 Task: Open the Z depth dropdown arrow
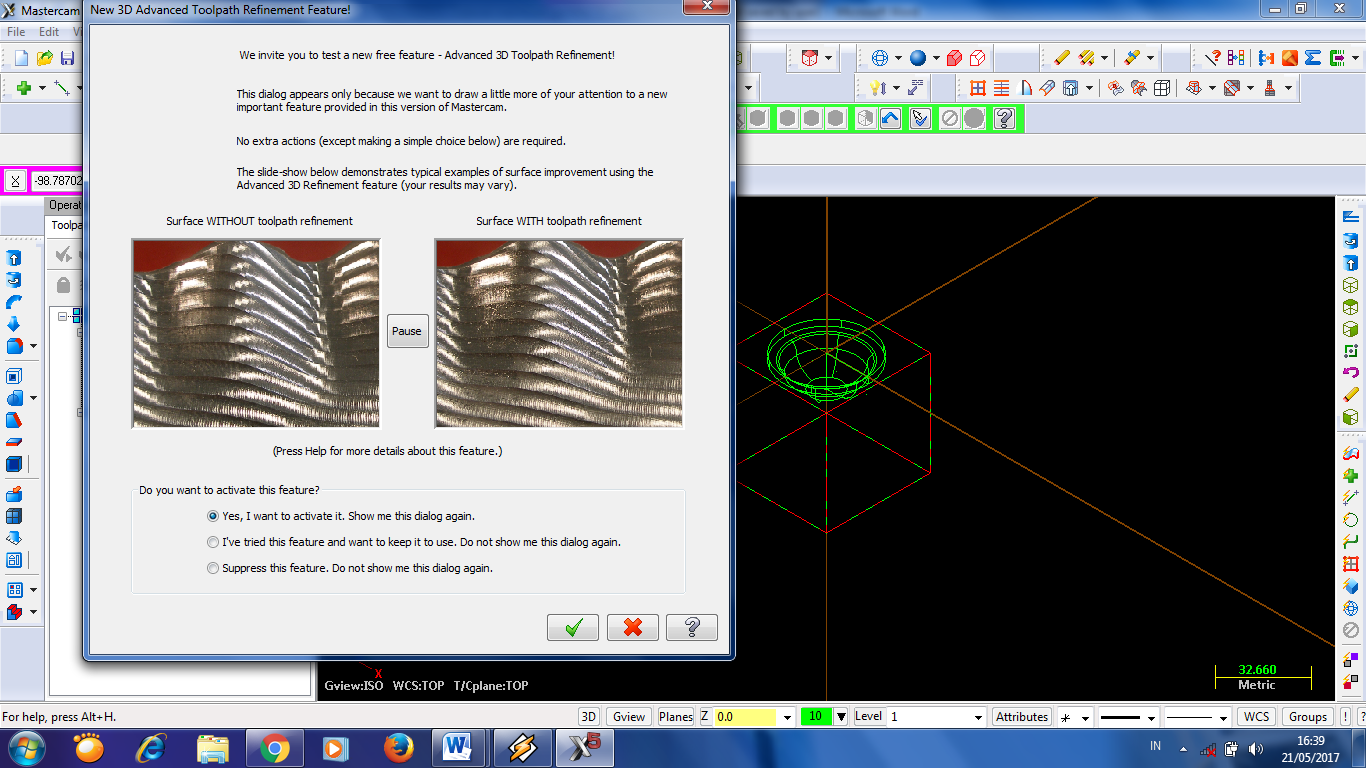(788, 717)
